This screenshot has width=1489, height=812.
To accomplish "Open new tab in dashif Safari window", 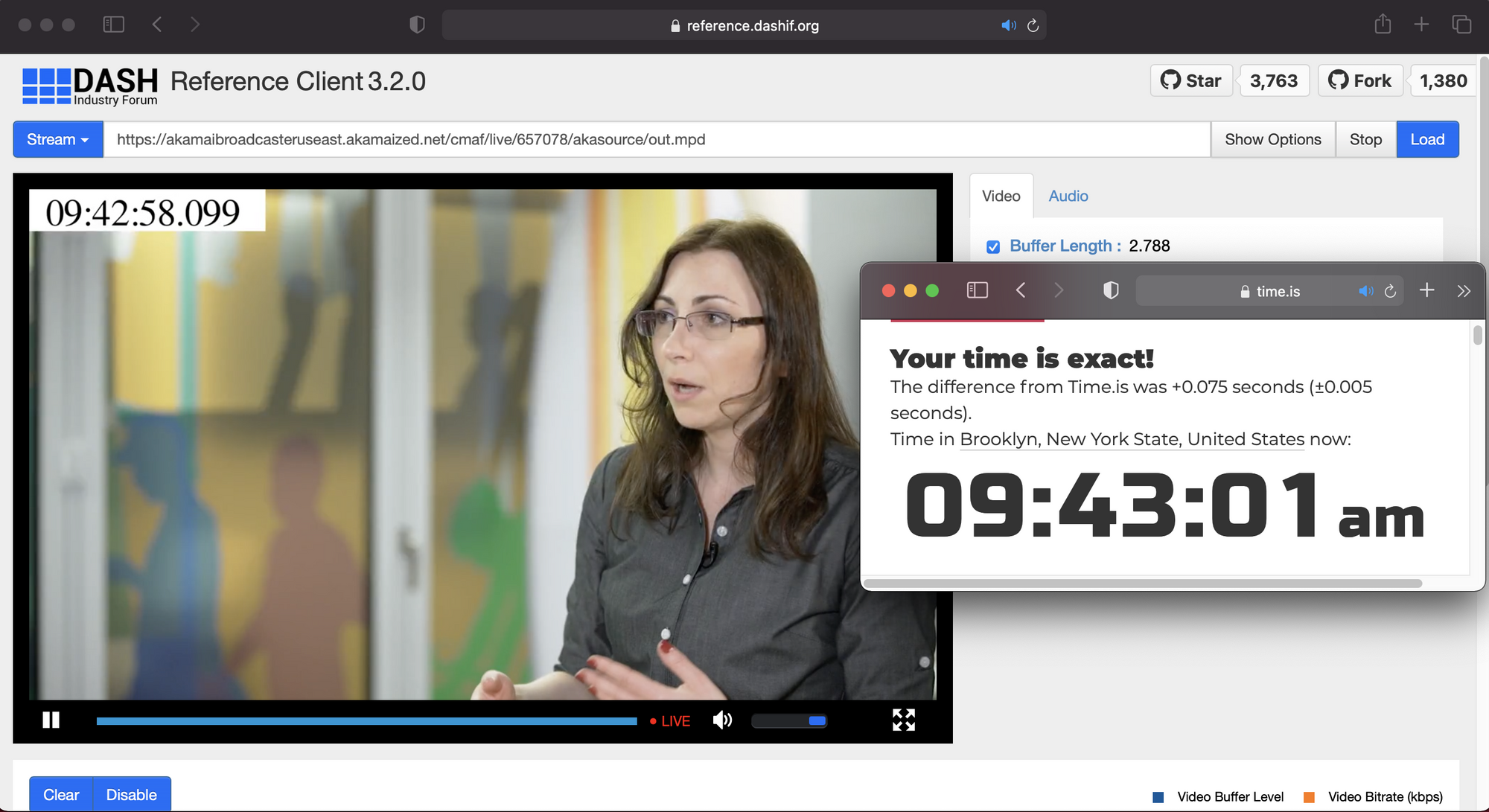I will 1421,24.
